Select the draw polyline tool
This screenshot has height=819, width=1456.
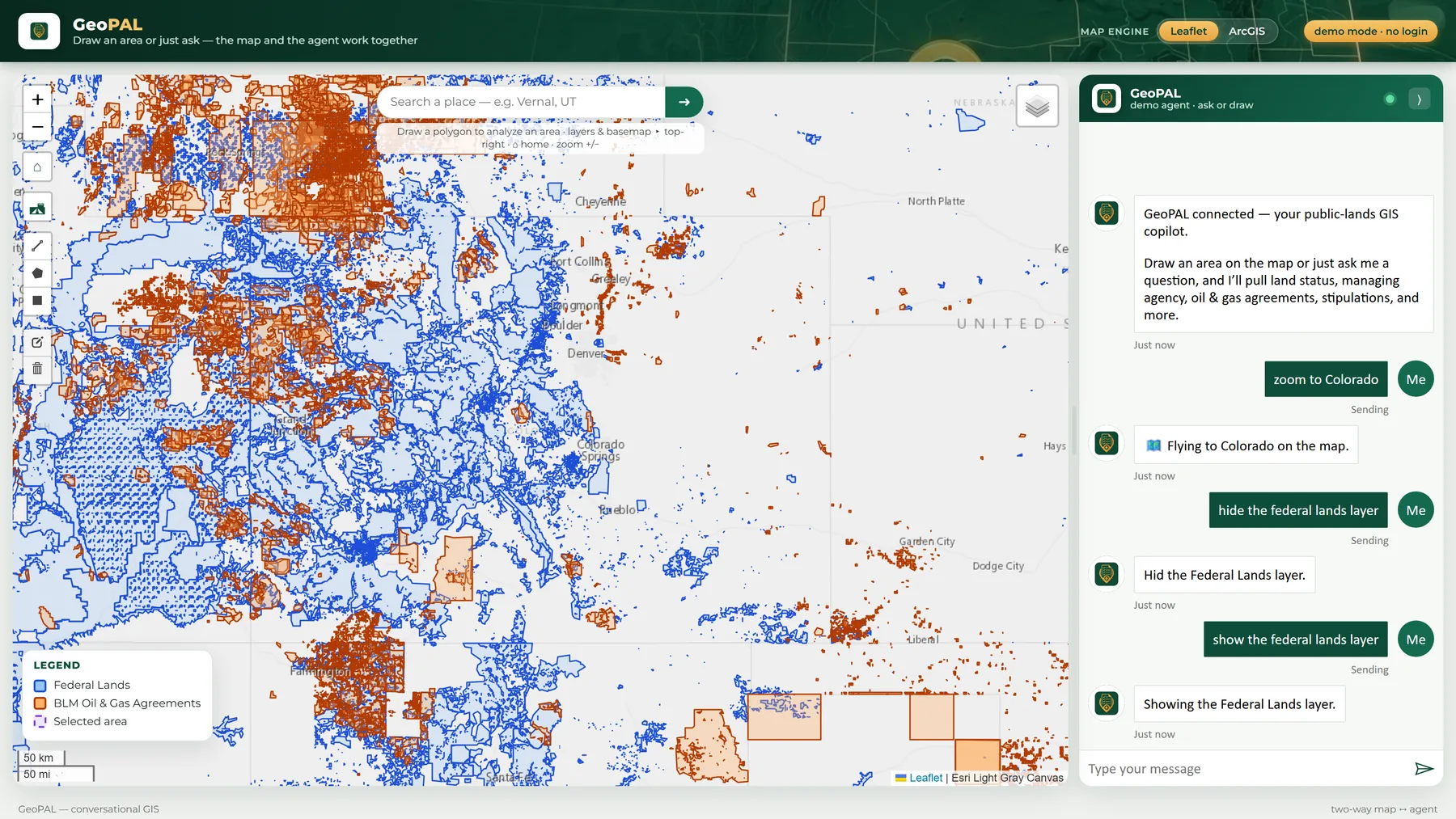pos(37,246)
